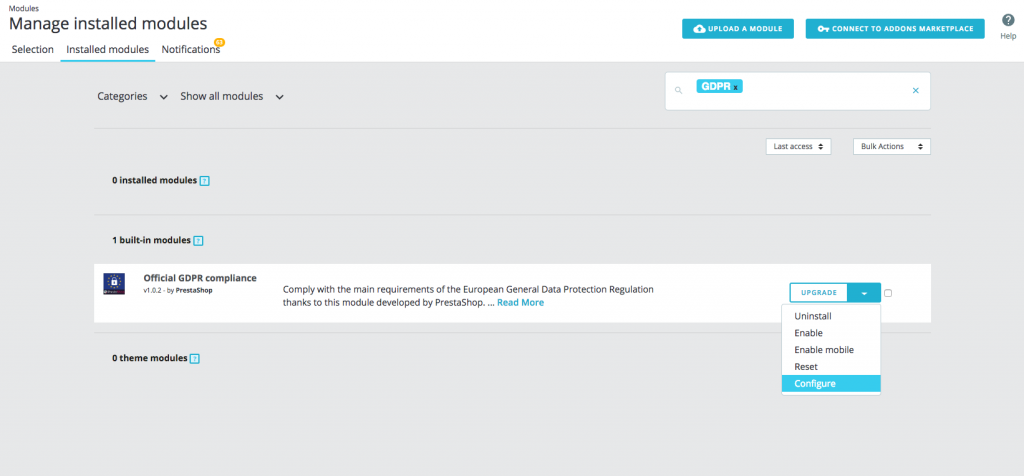Click the Upload a Module button
The height and width of the screenshot is (476, 1024).
(738, 29)
